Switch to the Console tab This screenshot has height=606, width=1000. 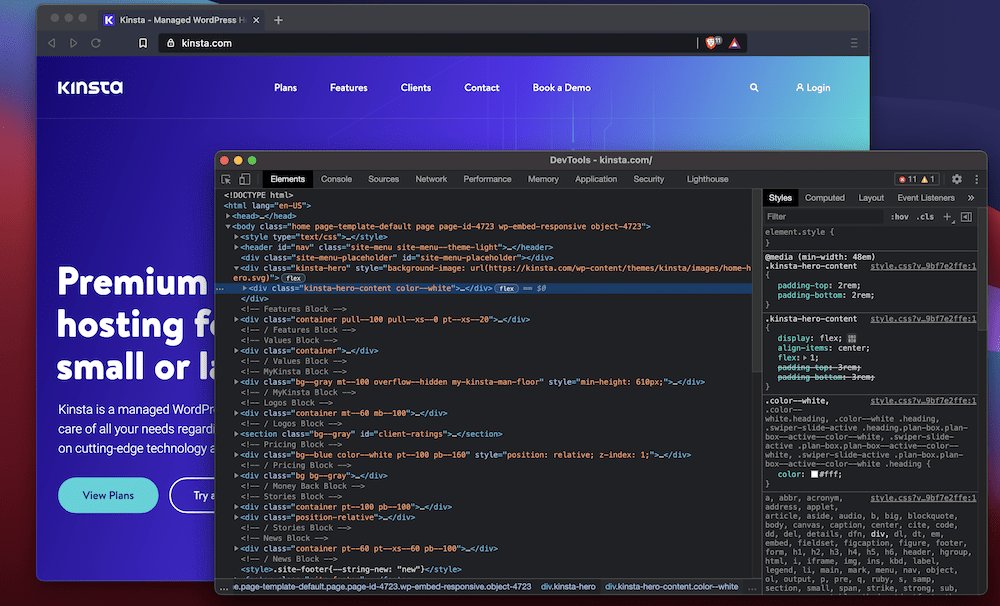(x=336, y=179)
